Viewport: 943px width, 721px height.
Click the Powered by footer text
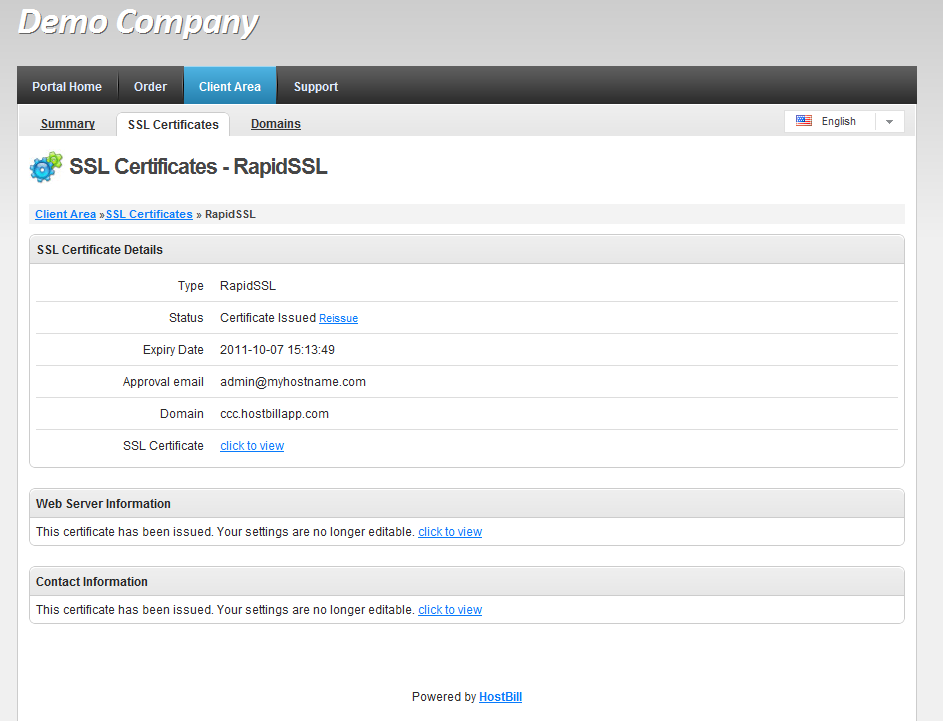click(444, 697)
